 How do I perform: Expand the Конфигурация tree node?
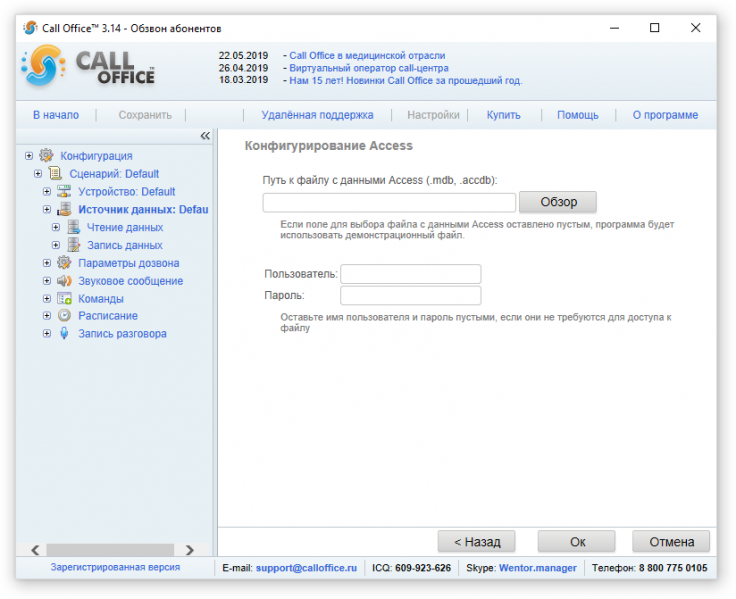tap(29, 155)
